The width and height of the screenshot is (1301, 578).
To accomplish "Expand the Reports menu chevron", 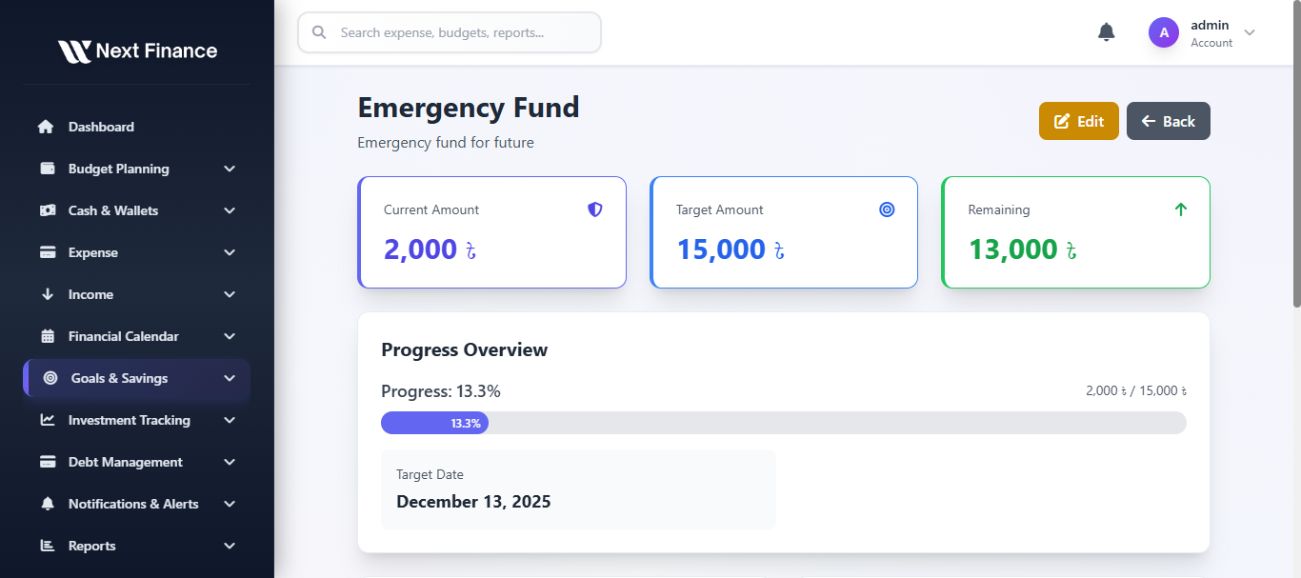I will pyautogui.click(x=229, y=546).
